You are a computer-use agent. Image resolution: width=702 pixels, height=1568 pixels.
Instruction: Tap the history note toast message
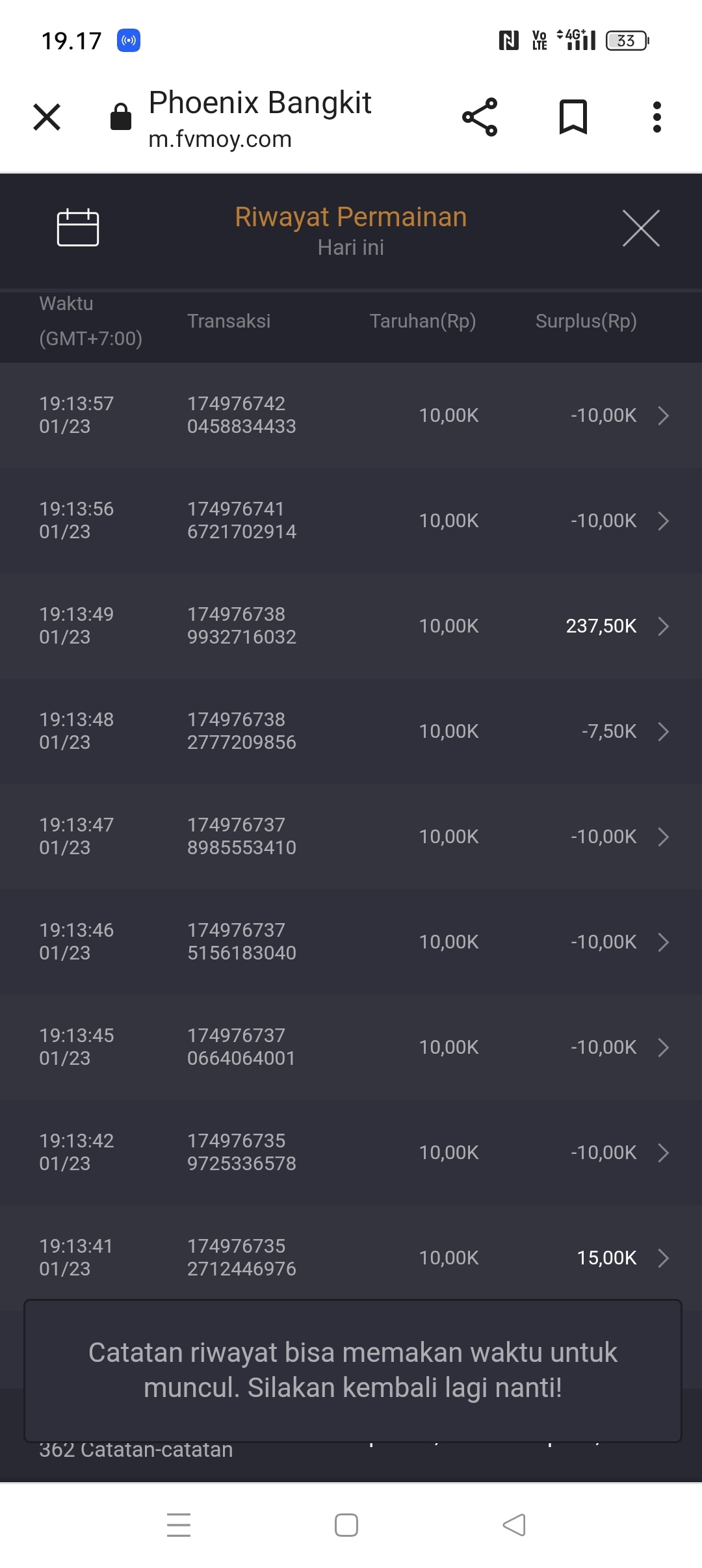[x=352, y=1370]
